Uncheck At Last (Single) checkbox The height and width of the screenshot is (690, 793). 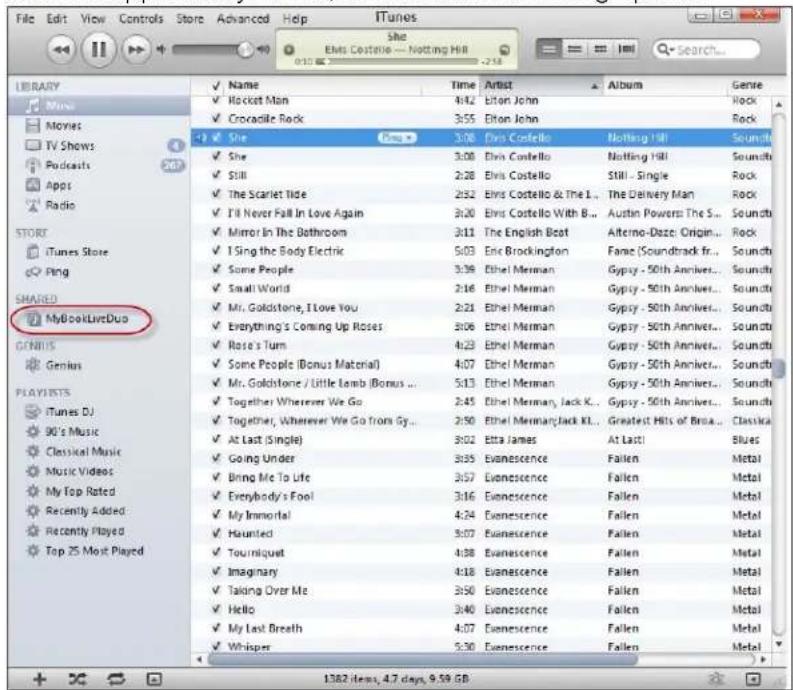pos(216,439)
